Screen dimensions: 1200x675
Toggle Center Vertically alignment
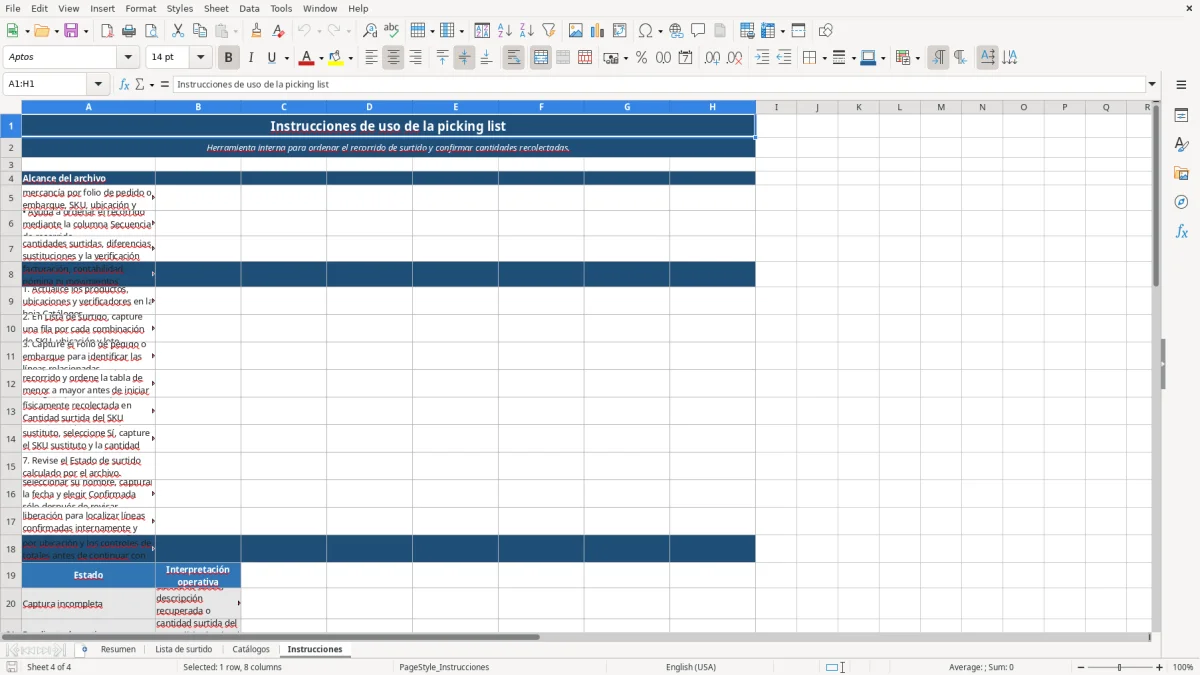tap(464, 58)
